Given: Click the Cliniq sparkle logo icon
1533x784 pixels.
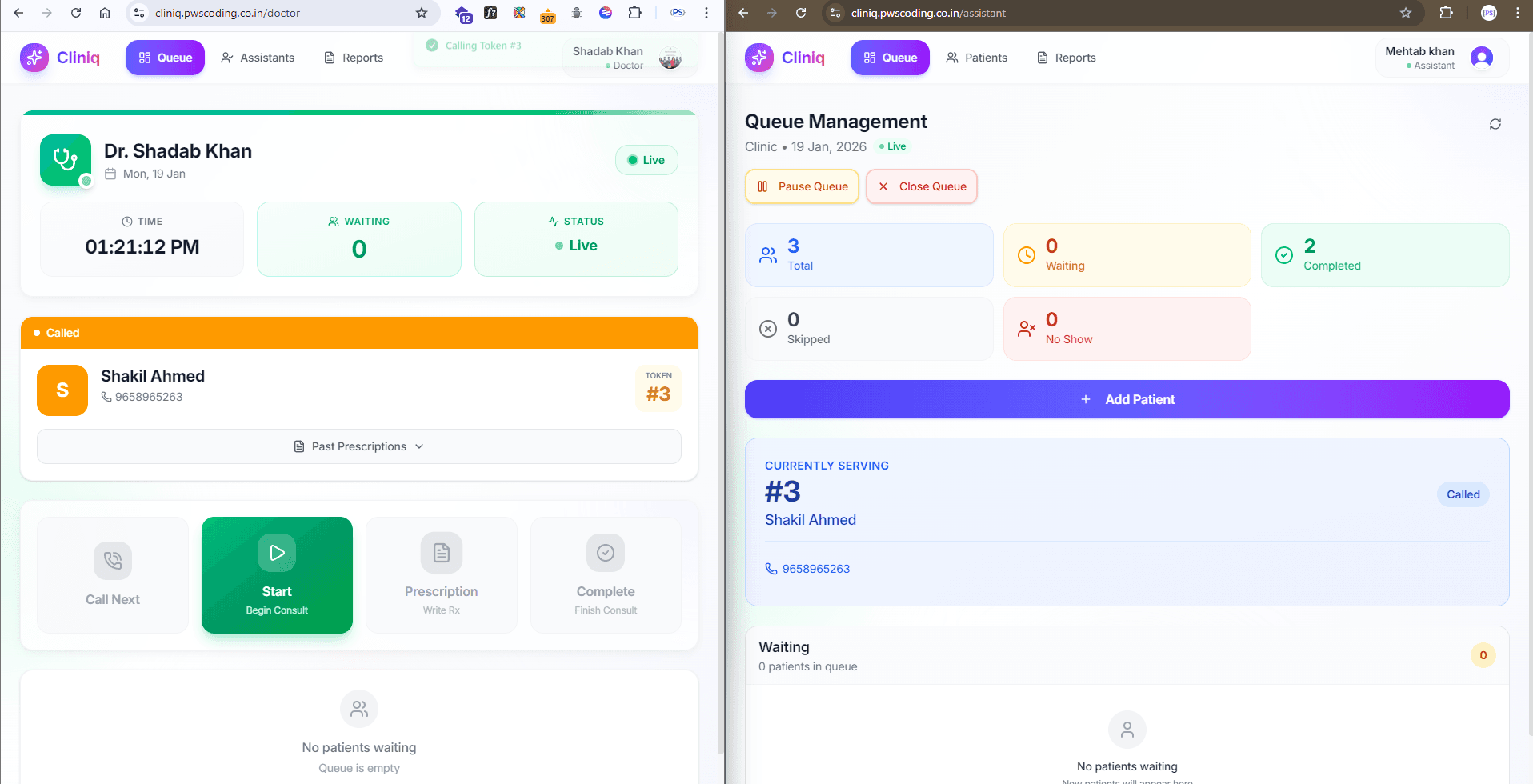Looking at the screenshot, I should (34, 58).
